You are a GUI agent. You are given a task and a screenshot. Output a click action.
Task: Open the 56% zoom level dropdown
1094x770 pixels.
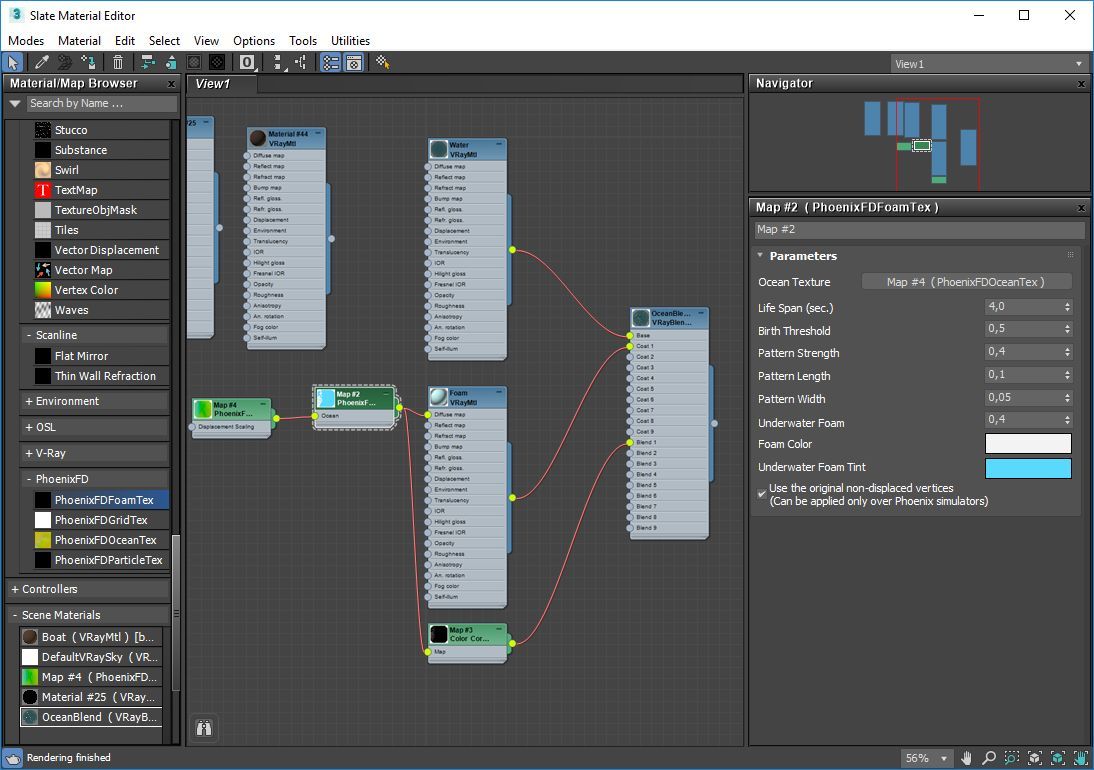(926, 758)
